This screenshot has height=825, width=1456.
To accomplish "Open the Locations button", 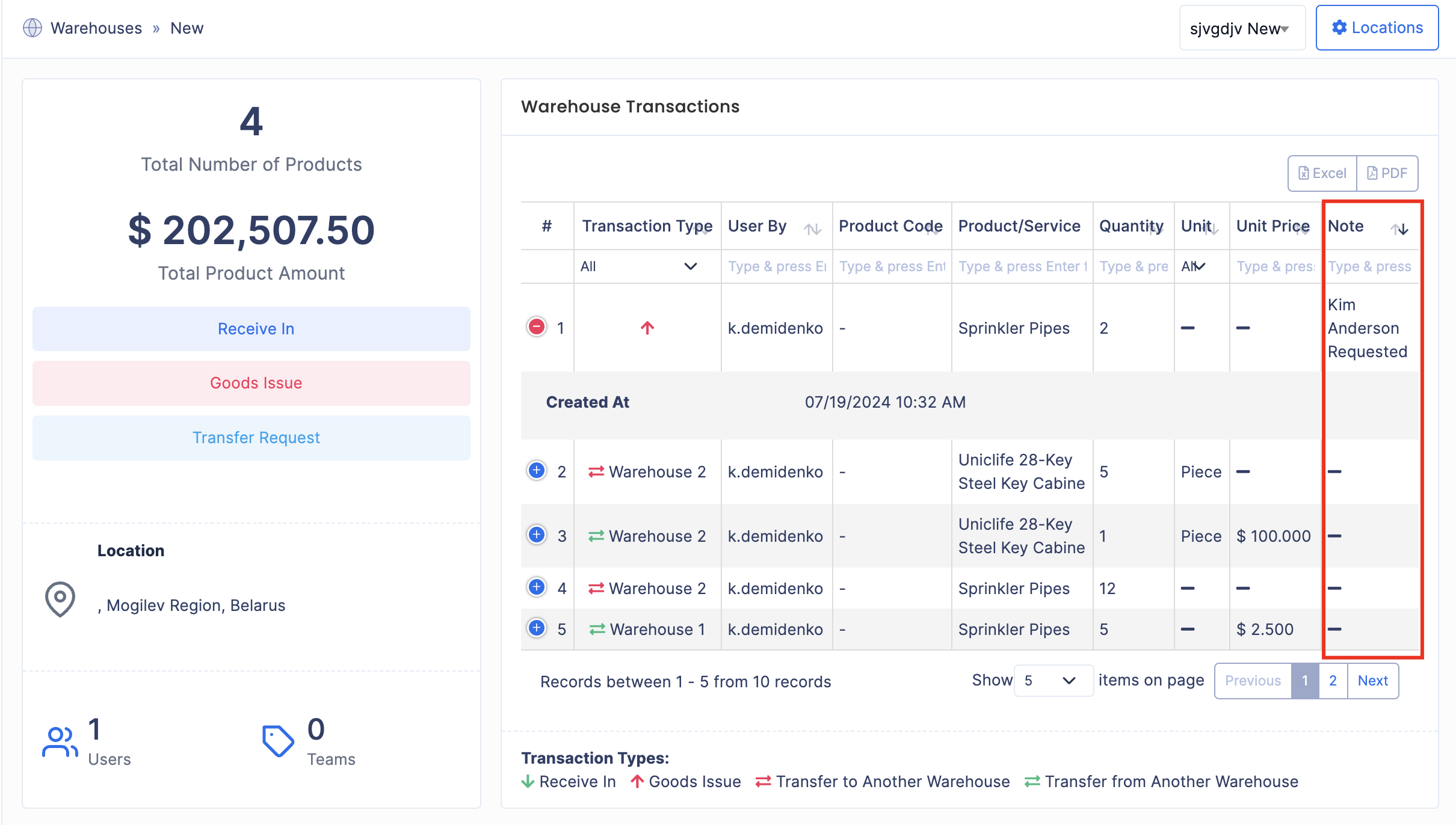I will (1377, 28).
